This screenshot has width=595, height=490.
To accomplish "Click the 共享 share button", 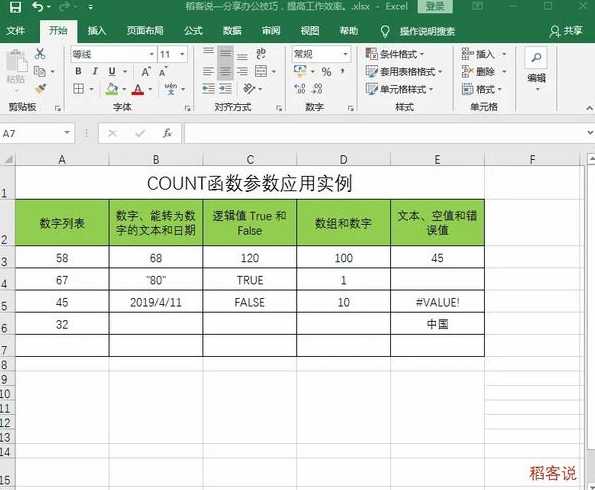I will point(566,31).
